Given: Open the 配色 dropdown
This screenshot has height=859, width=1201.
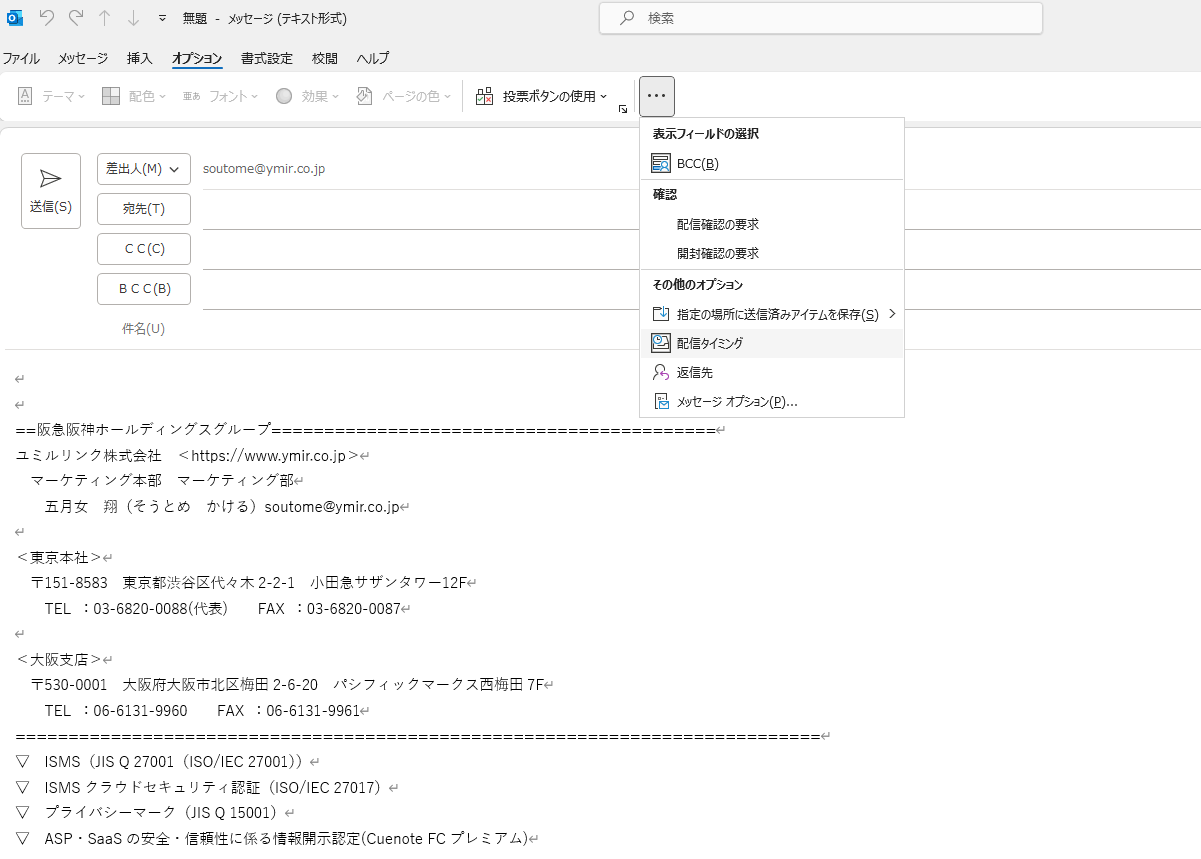Looking at the screenshot, I should coord(135,96).
